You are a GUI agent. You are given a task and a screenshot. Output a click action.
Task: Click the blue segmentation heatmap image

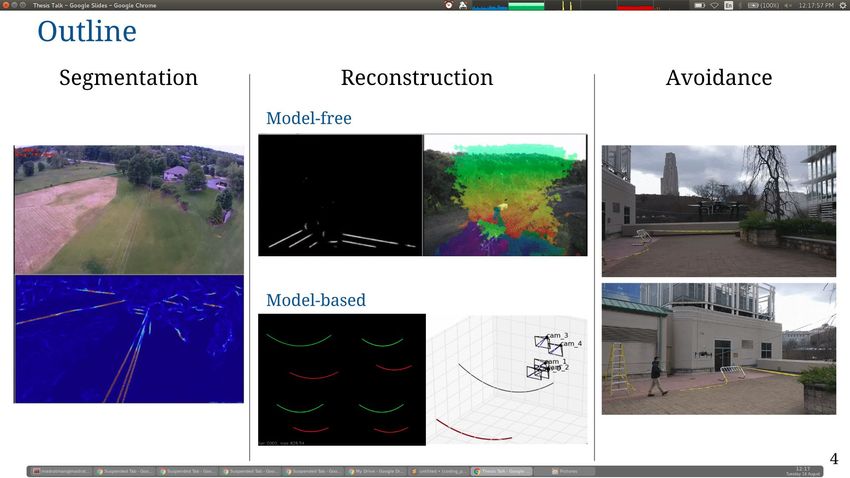129,339
